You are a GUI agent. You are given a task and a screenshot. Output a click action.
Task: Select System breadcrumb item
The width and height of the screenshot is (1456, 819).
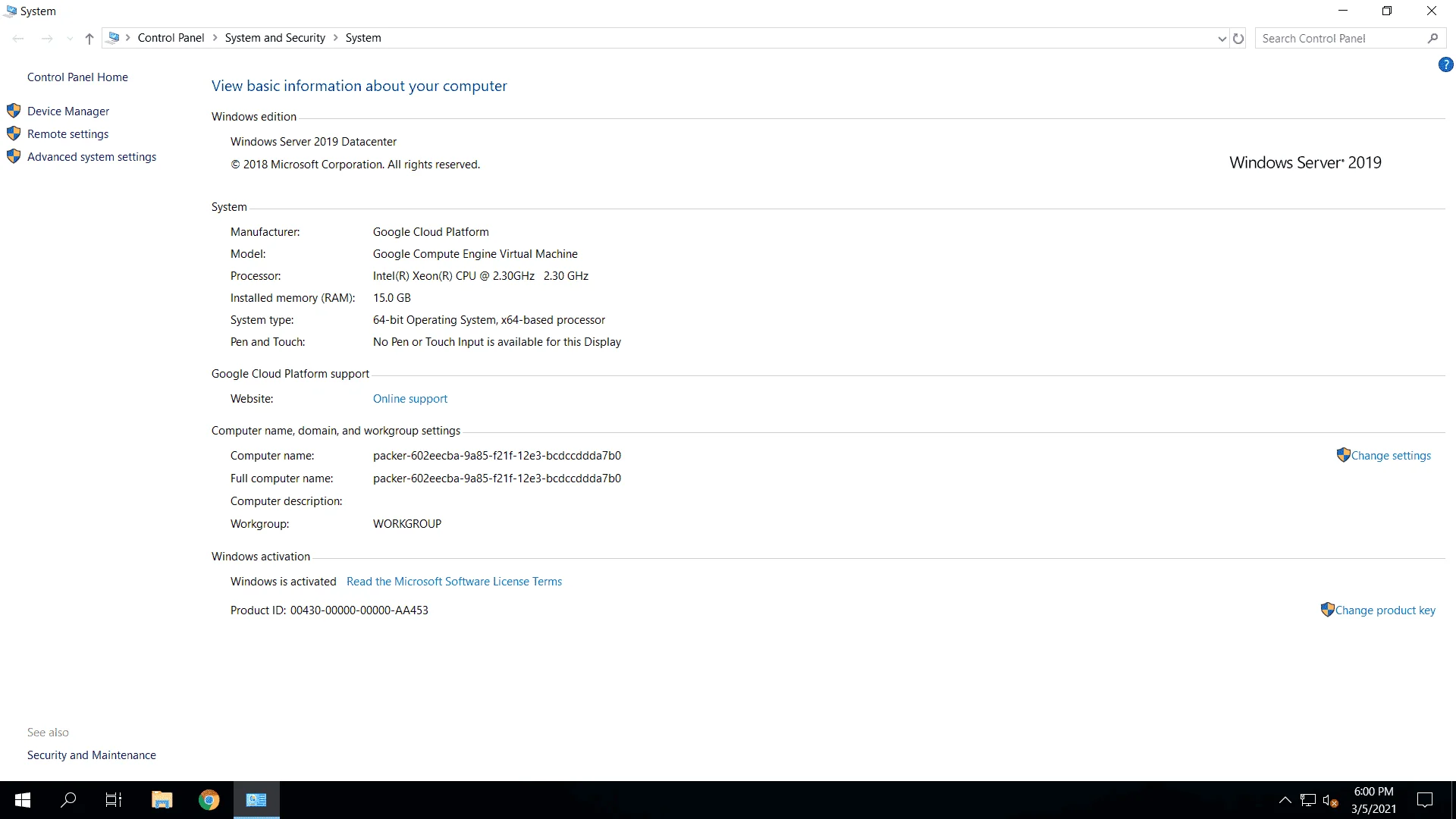click(363, 38)
